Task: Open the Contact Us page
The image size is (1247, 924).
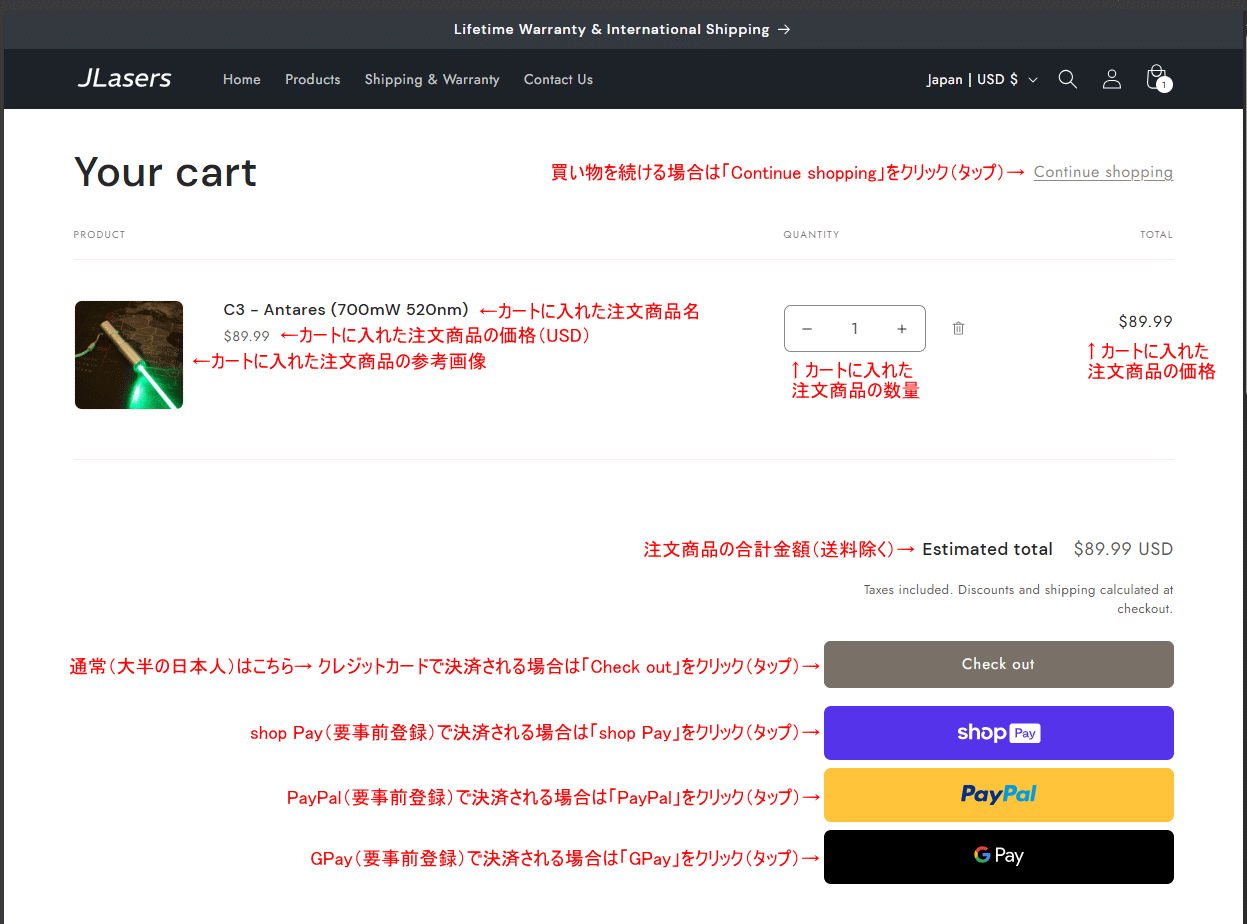Action: coord(558,79)
